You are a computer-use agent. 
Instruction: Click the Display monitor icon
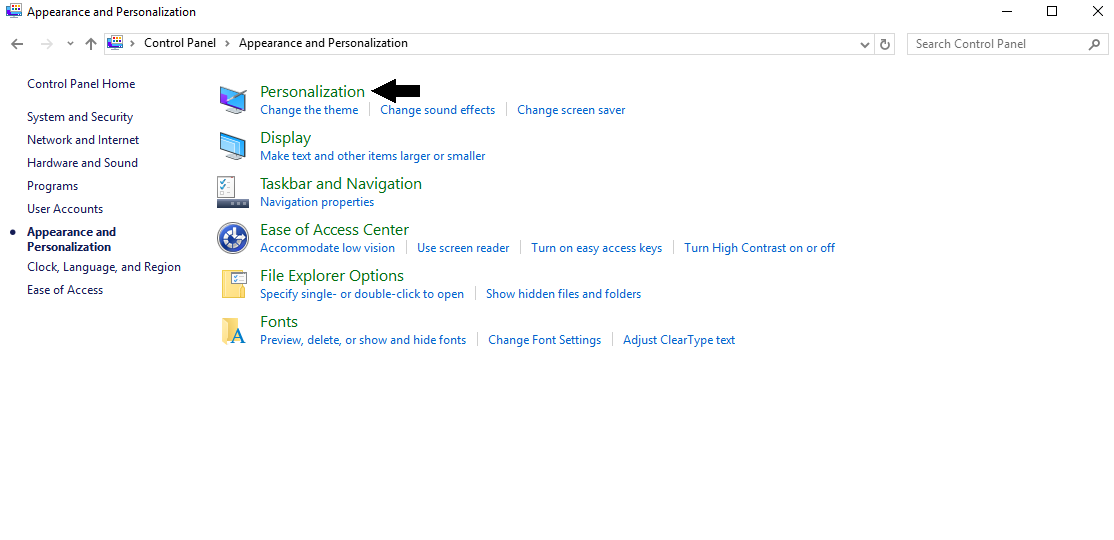click(x=233, y=146)
